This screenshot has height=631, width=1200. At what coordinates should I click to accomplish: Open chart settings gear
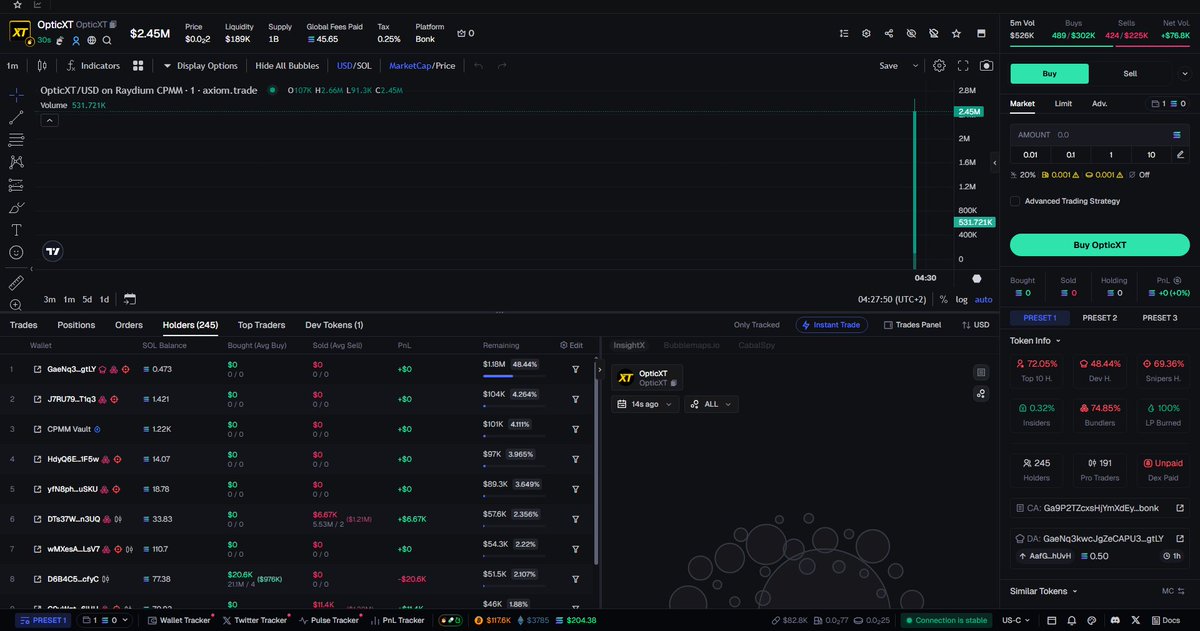(939, 66)
